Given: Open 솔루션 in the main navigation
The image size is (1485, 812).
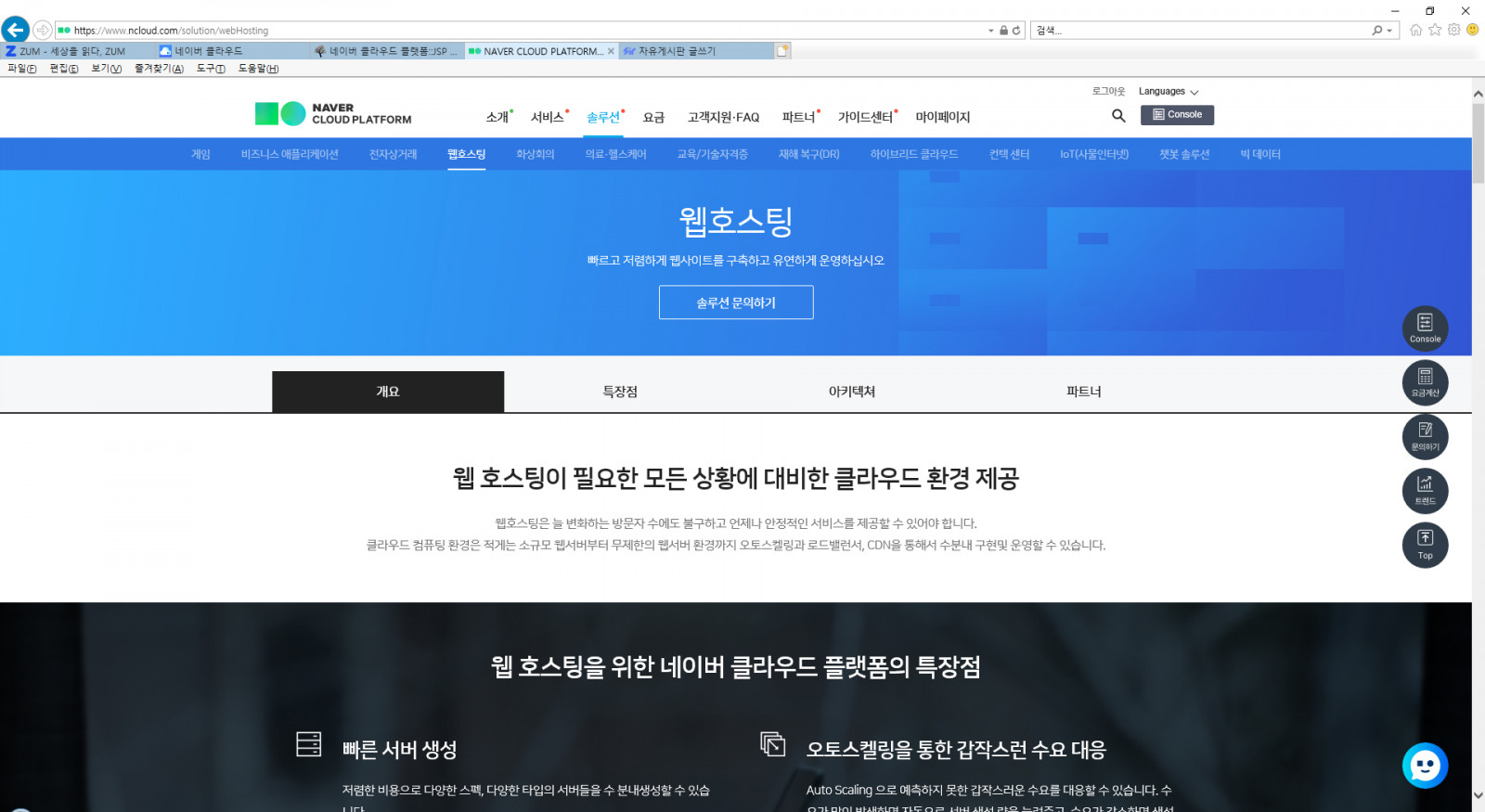Looking at the screenshot, I should [603, 117].
